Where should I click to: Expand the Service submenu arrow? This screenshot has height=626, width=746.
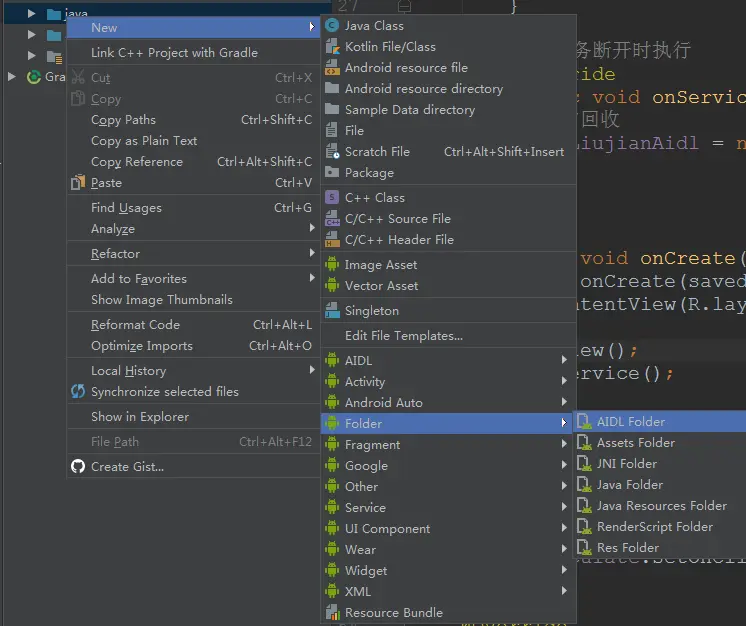coord(564,507)
